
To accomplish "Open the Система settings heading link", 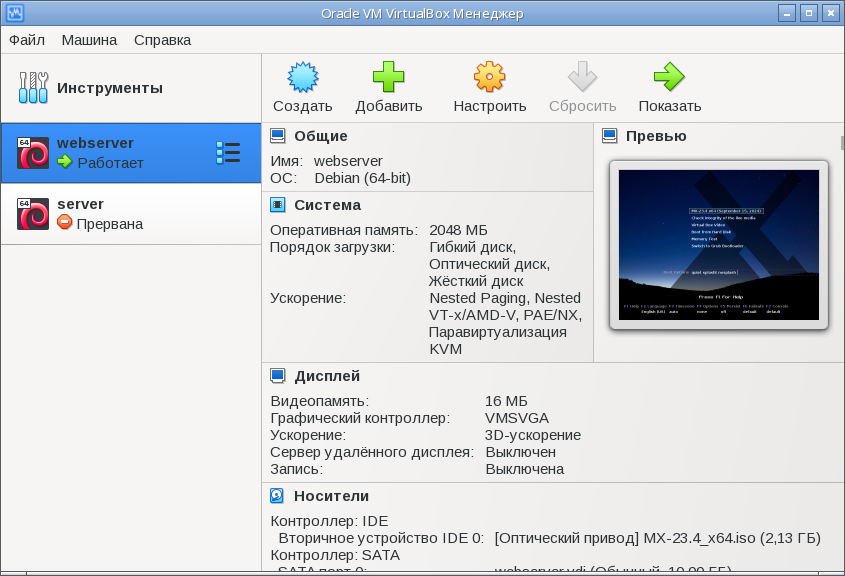I will pos(328,205).
